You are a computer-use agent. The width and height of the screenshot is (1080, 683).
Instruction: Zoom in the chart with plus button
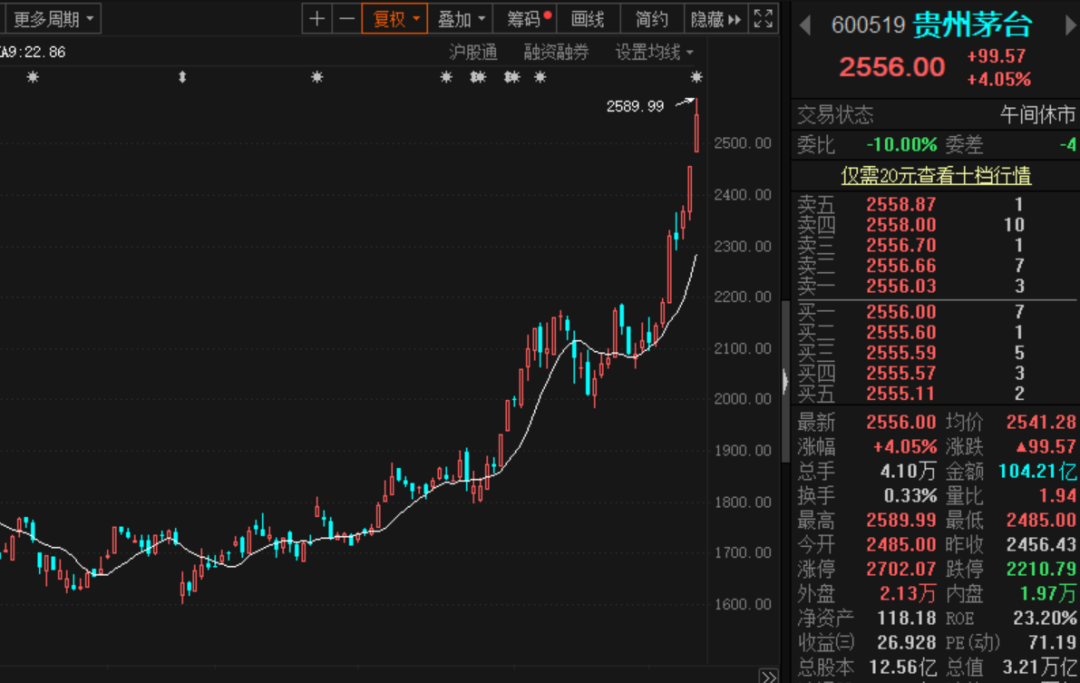317,18
